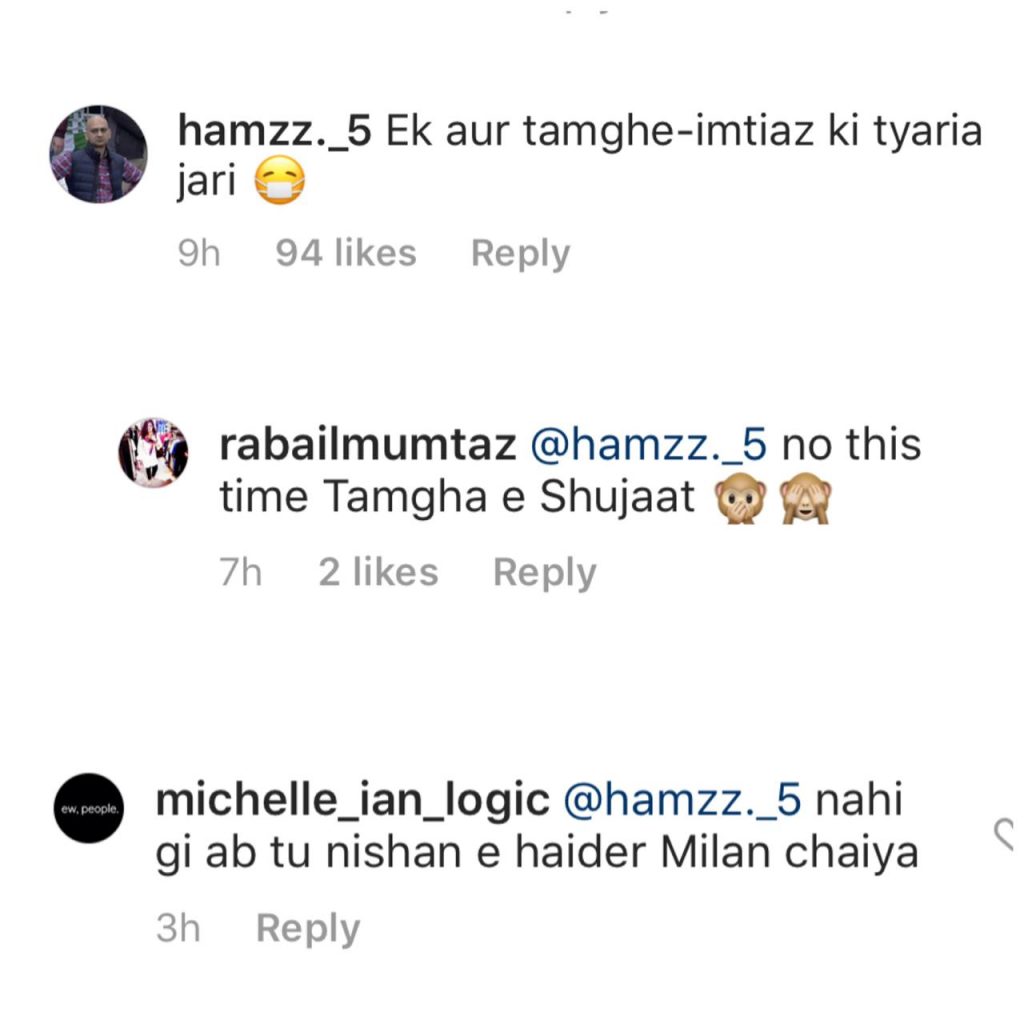Tap the 3h timestamp
The height and width of the screenshot is (1024, 1024).
tap(178, 928)
